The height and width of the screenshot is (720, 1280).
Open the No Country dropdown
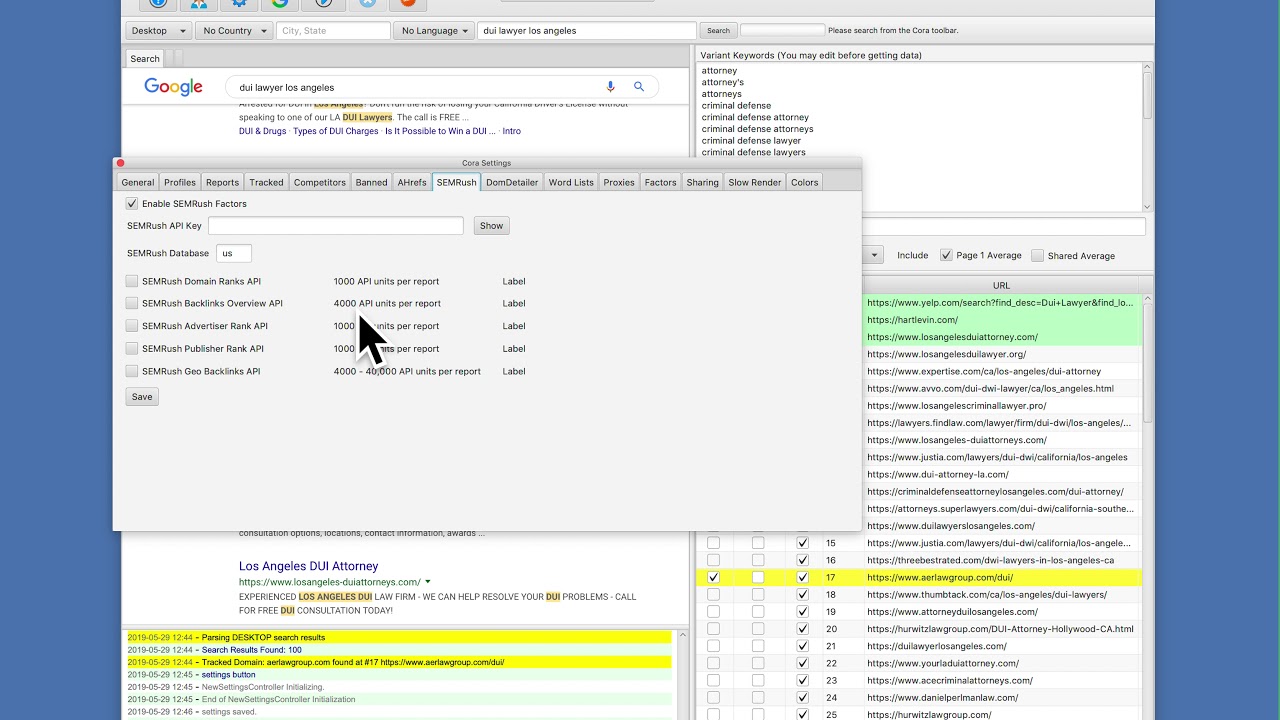pyautogui.click(x=234, y=31)
